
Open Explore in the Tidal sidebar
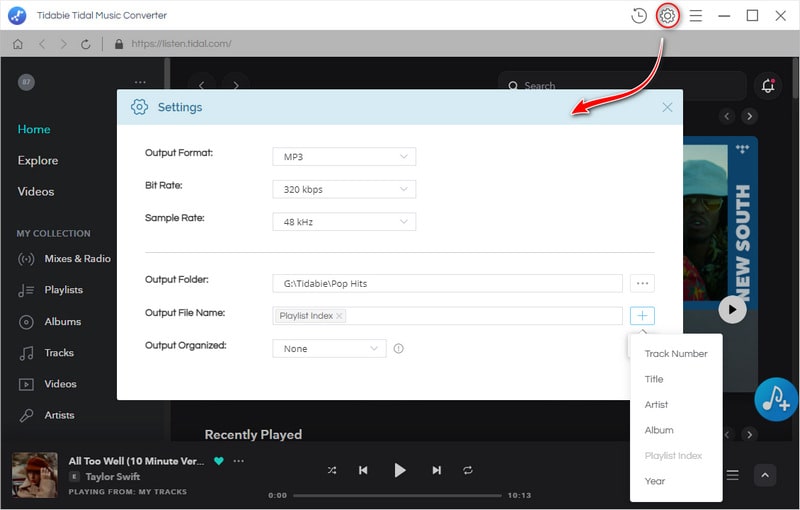[x=38, y=160]
